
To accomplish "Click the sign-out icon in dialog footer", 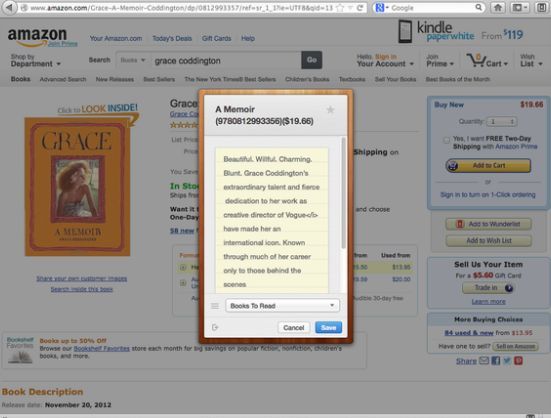I will [215, 327].
